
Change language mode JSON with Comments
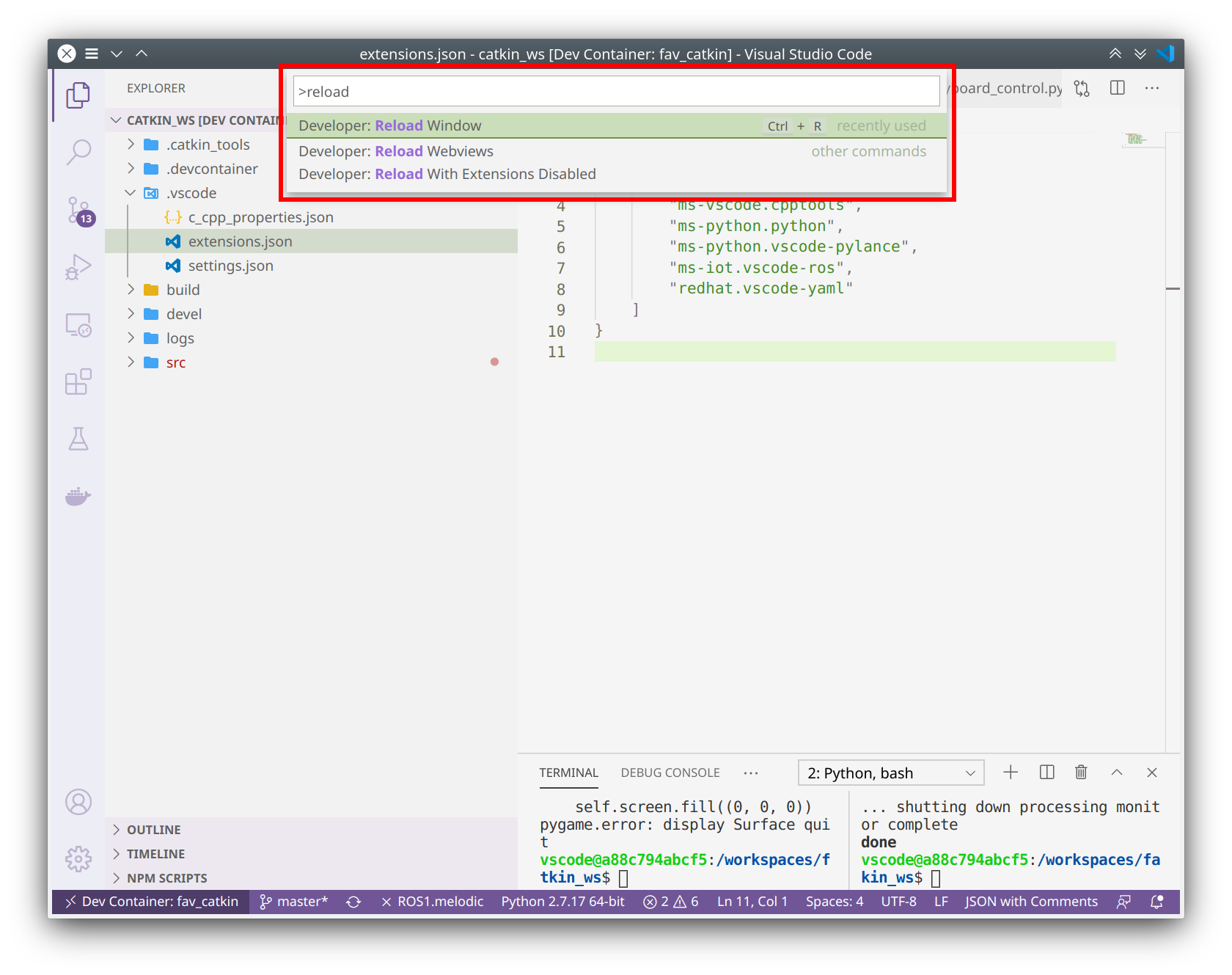1031,902
